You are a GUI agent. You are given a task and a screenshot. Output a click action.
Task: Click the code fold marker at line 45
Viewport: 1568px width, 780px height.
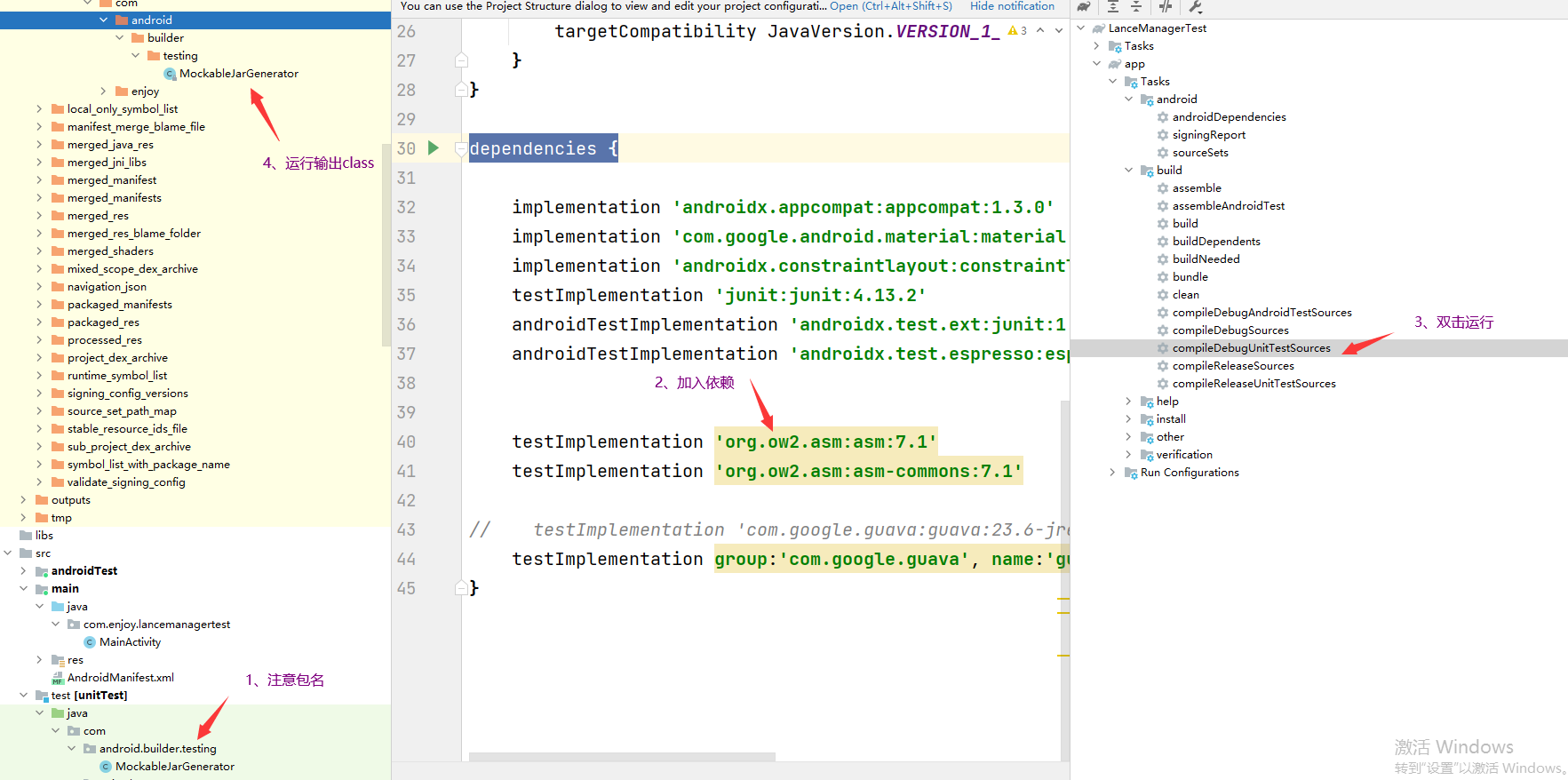[x=461, y=587]
